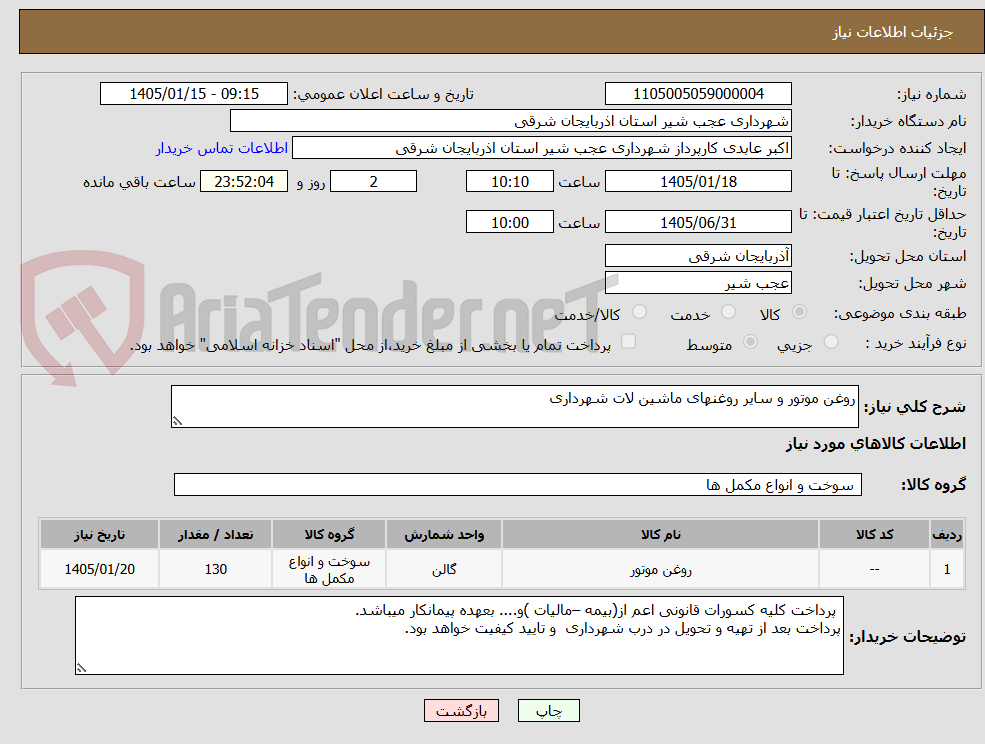Click the توضیحات خریدار text area
This screenshot has width=985, height=744.
point(459,635)
